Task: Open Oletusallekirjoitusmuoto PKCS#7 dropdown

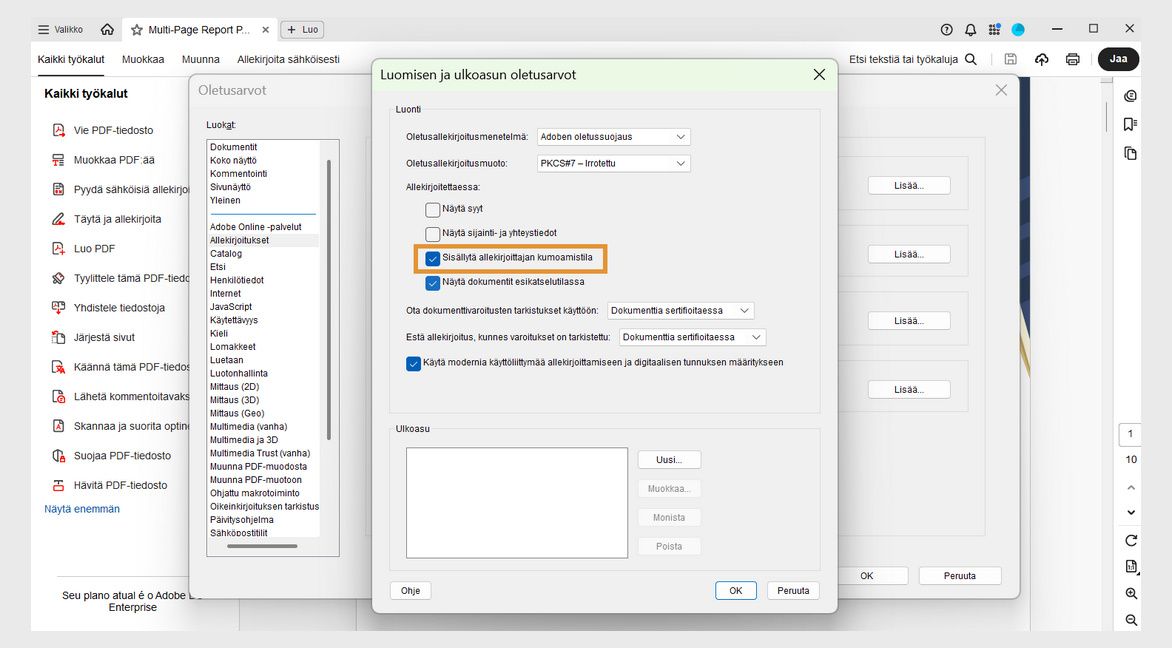Action: pos(614,163)
